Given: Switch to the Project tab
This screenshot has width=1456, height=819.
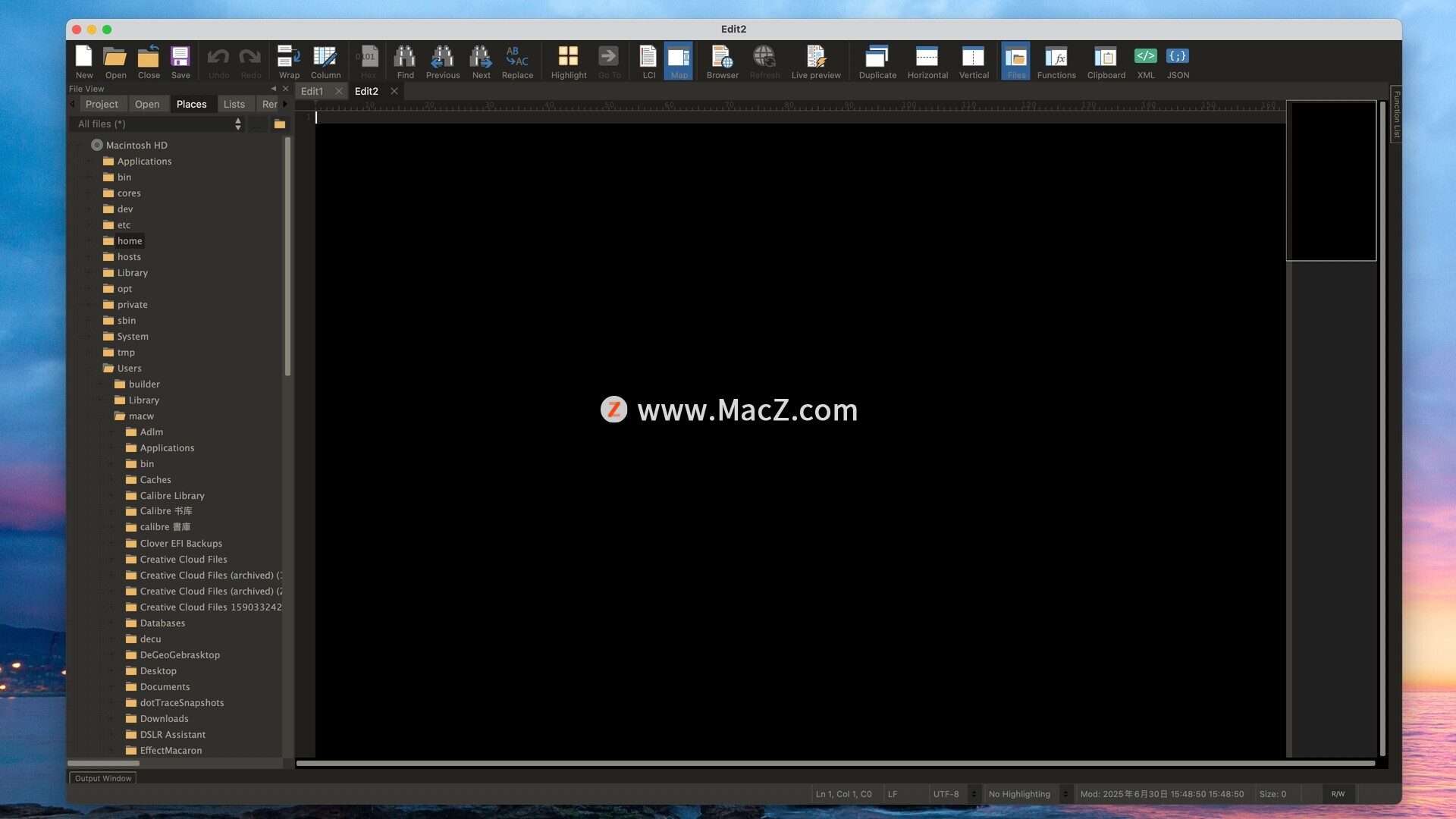Looking at the screenshot, I should coord(102,105).
